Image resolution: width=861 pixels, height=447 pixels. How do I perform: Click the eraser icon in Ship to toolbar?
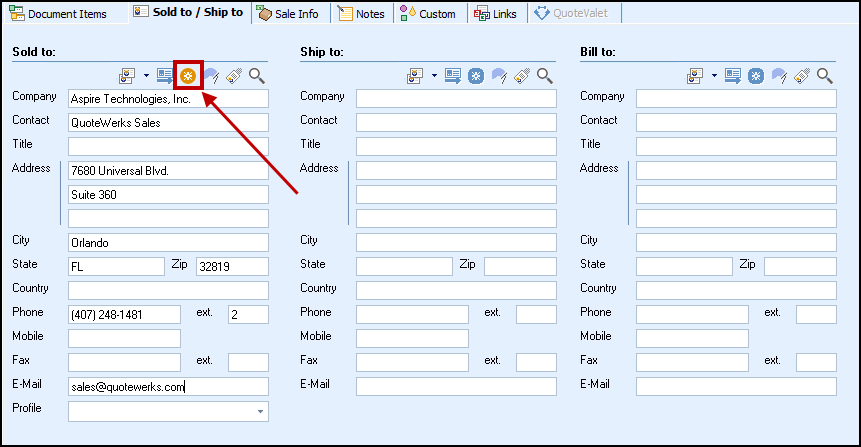(x=522, y=76)
